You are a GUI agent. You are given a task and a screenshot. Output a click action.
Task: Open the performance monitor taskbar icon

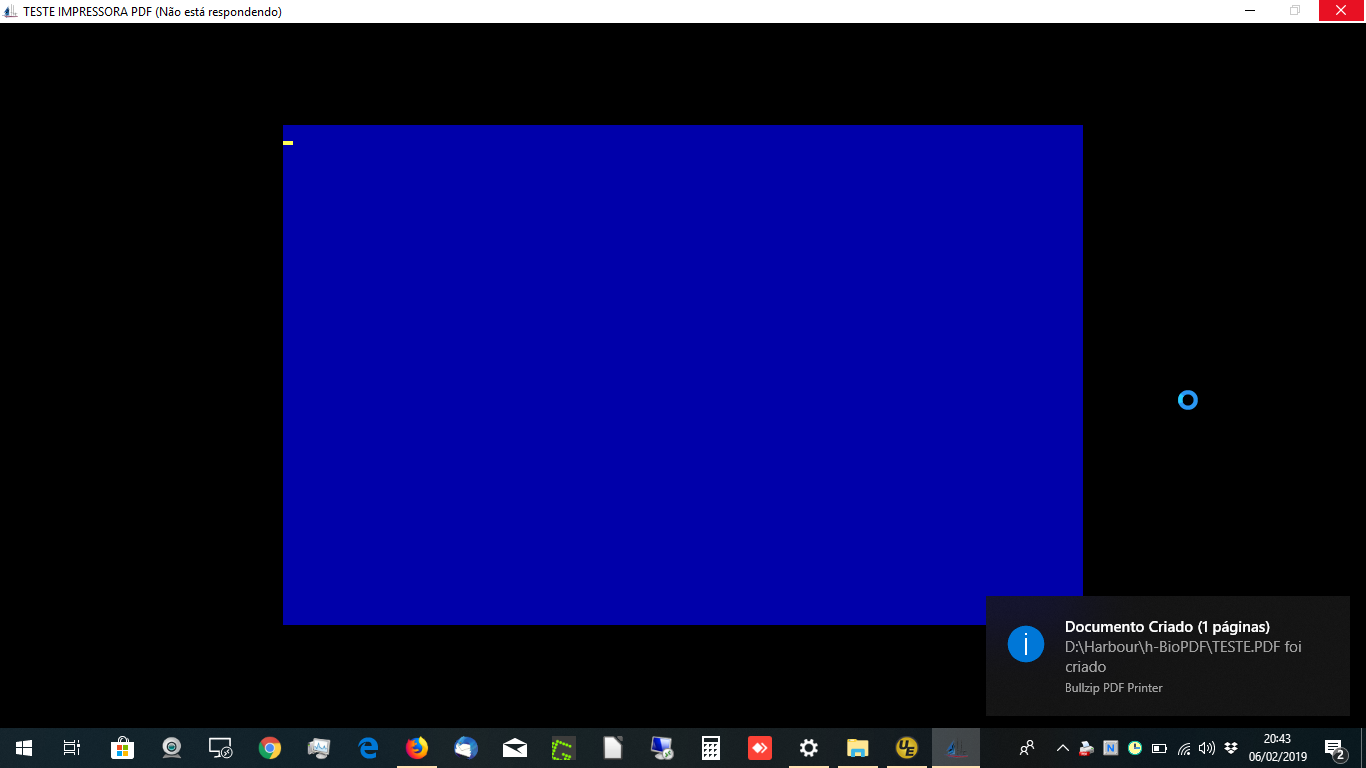(319, 748)
